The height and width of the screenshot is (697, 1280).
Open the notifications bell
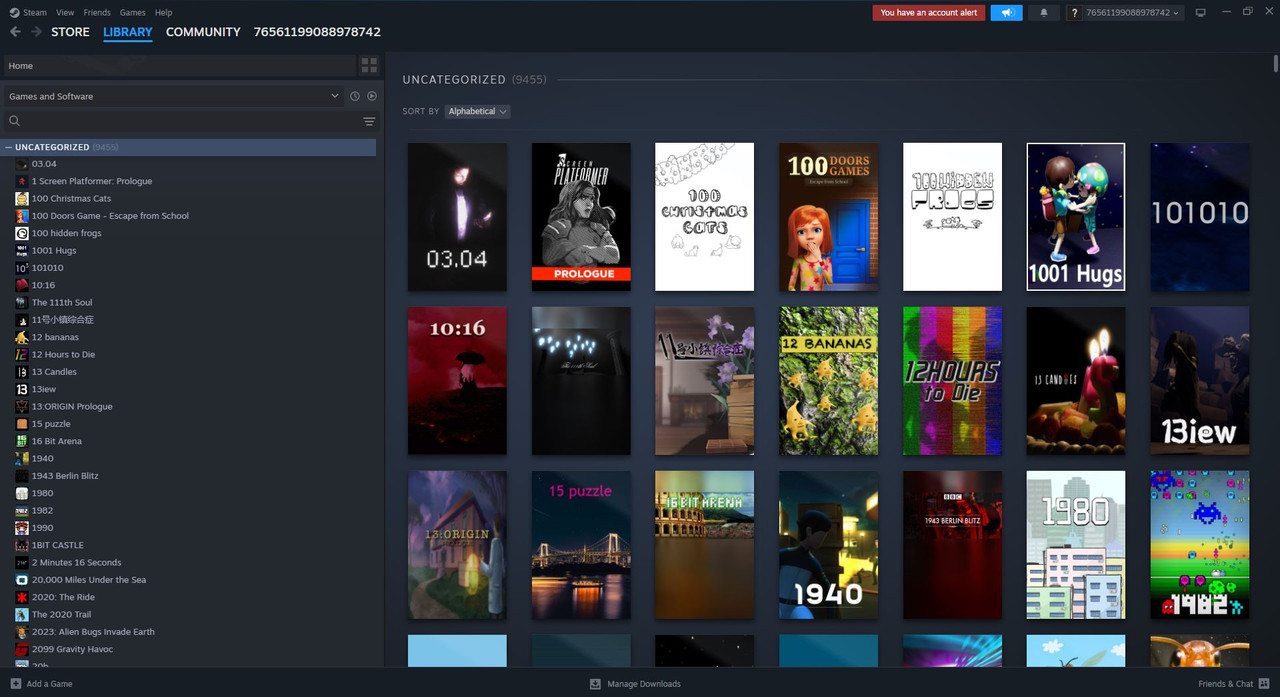tap(1044, 13)
